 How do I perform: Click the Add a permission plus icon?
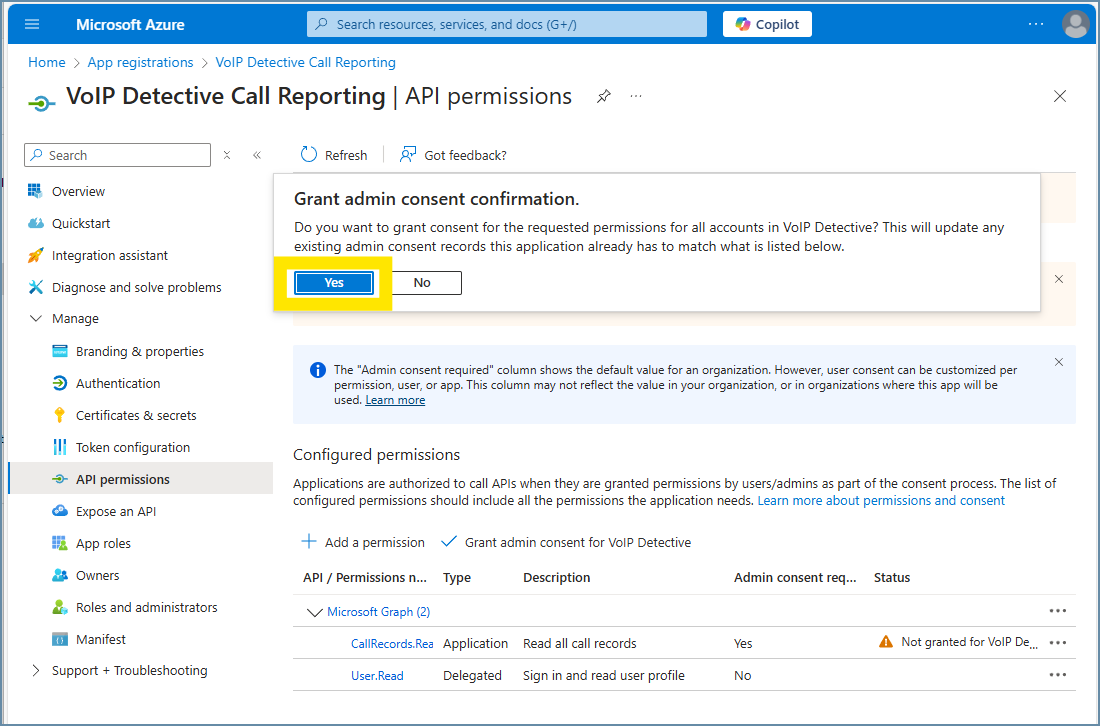click(309, 542)
